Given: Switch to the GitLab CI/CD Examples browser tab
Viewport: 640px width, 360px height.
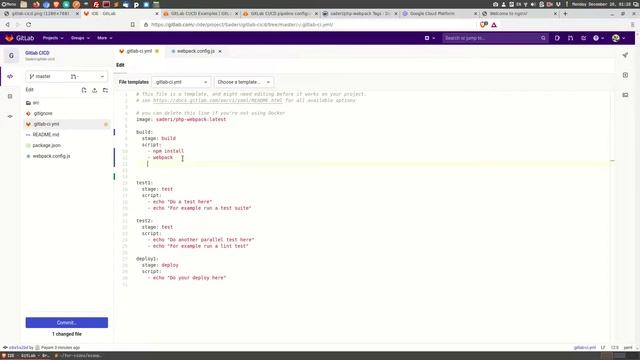Looking at the screenshot, I should pyautogui.click(x=200, y=13).
